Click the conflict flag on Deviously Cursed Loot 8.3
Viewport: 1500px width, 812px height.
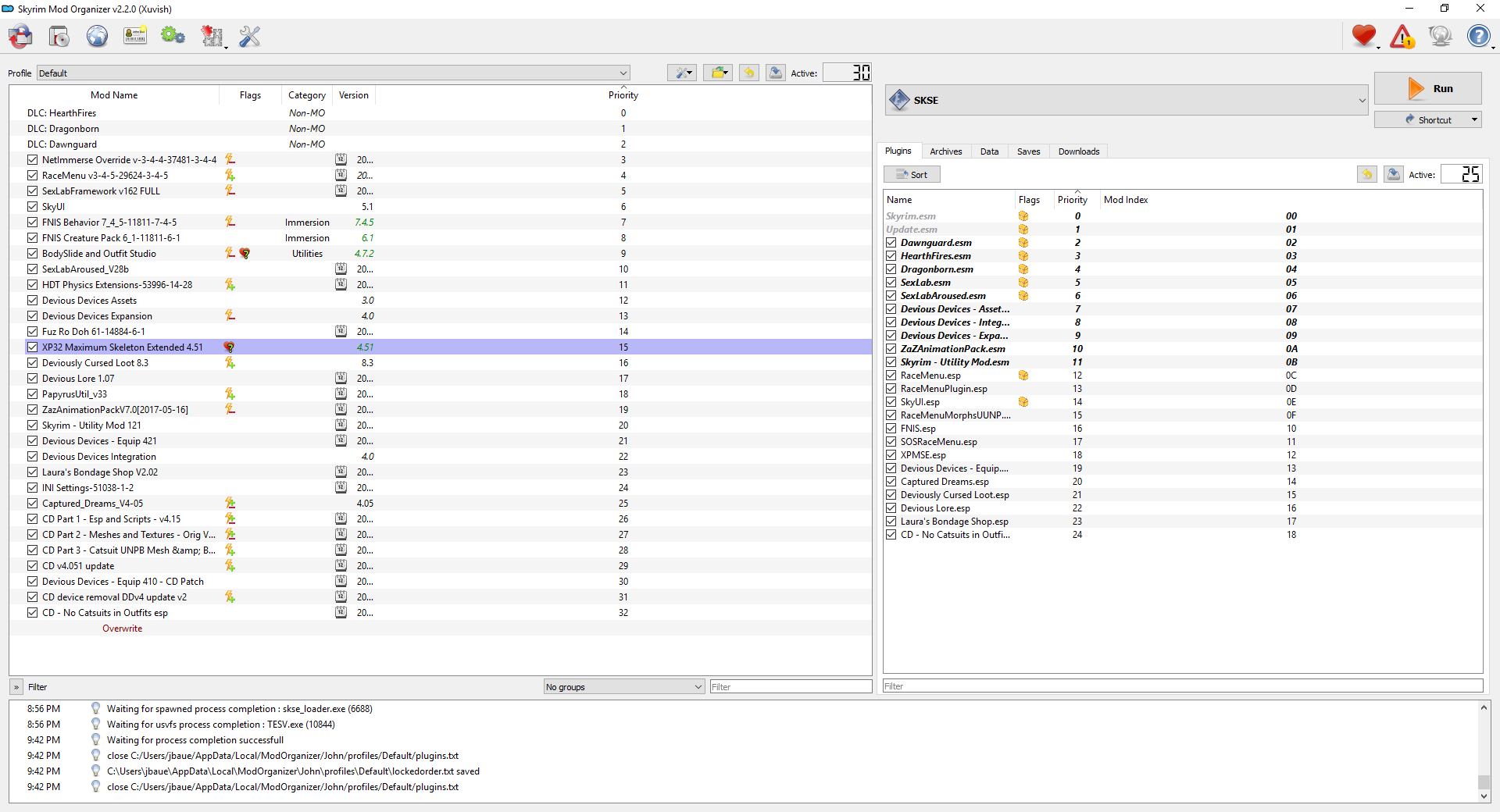pyautogui.click(x=230, y=363)
